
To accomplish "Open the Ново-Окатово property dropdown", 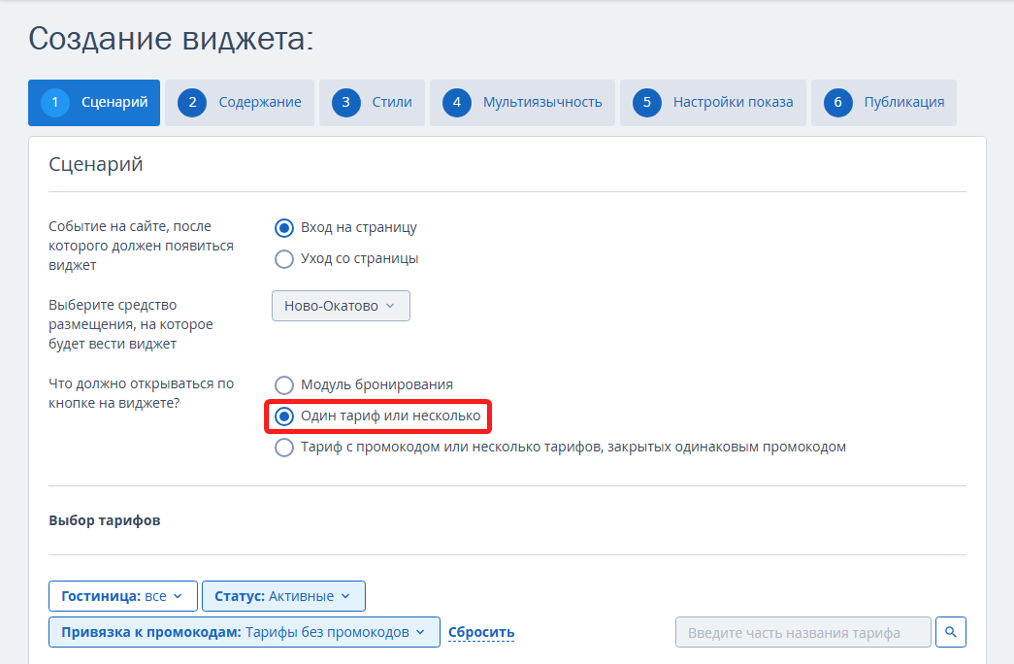I will [x=341, y=306].
